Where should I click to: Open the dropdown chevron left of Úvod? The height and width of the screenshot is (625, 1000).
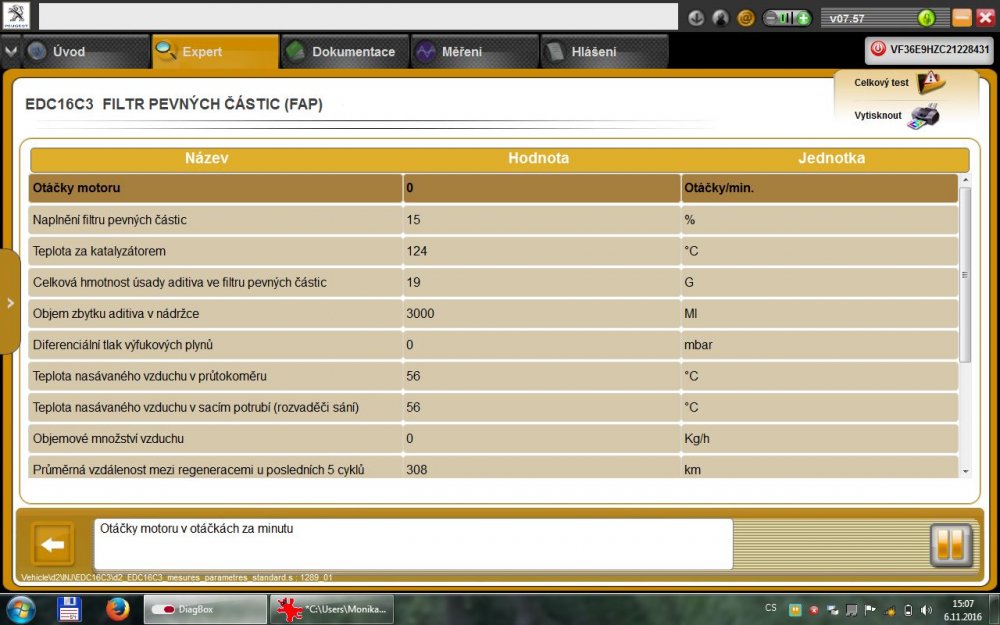tap(10, 51)
